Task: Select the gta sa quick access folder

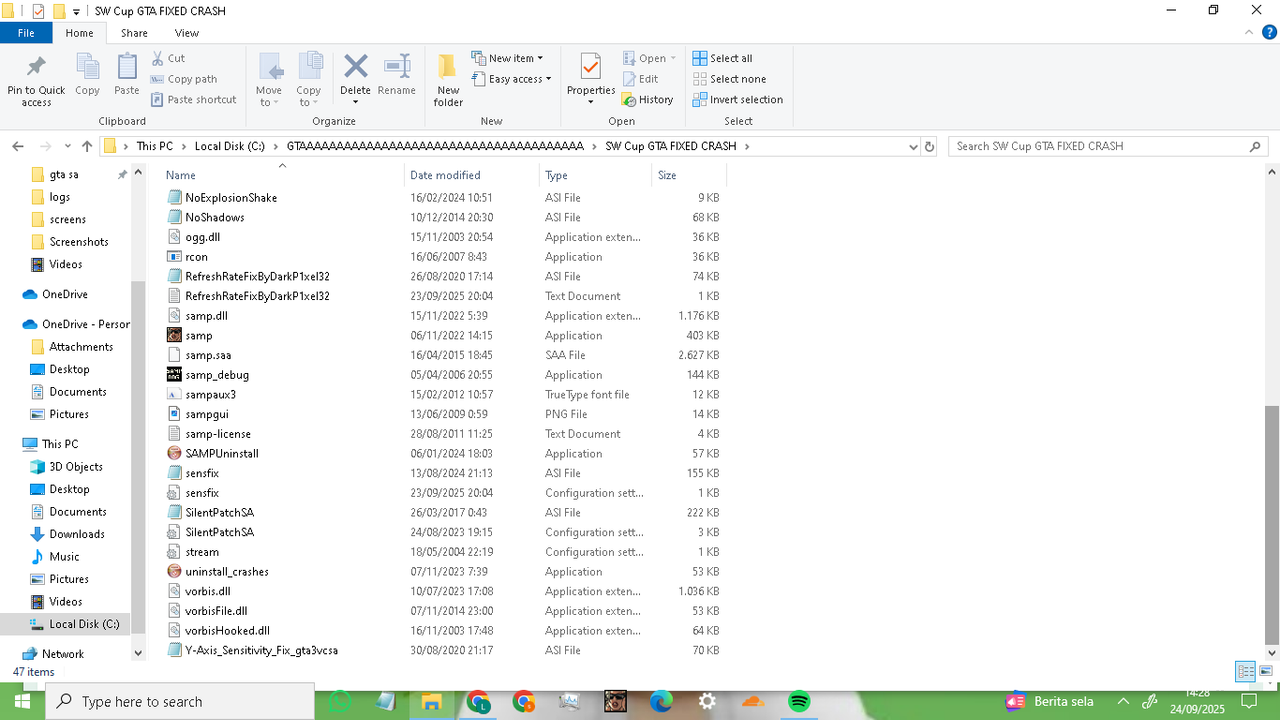Action: point(64,174)
